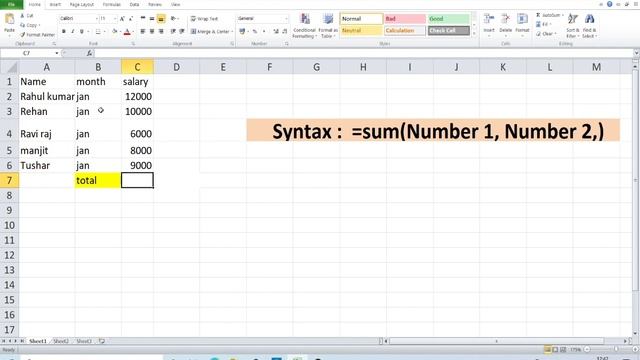This screenshot has height=360, width=640.
Task: Apply the Bad cell style
Action: (404, 19)
